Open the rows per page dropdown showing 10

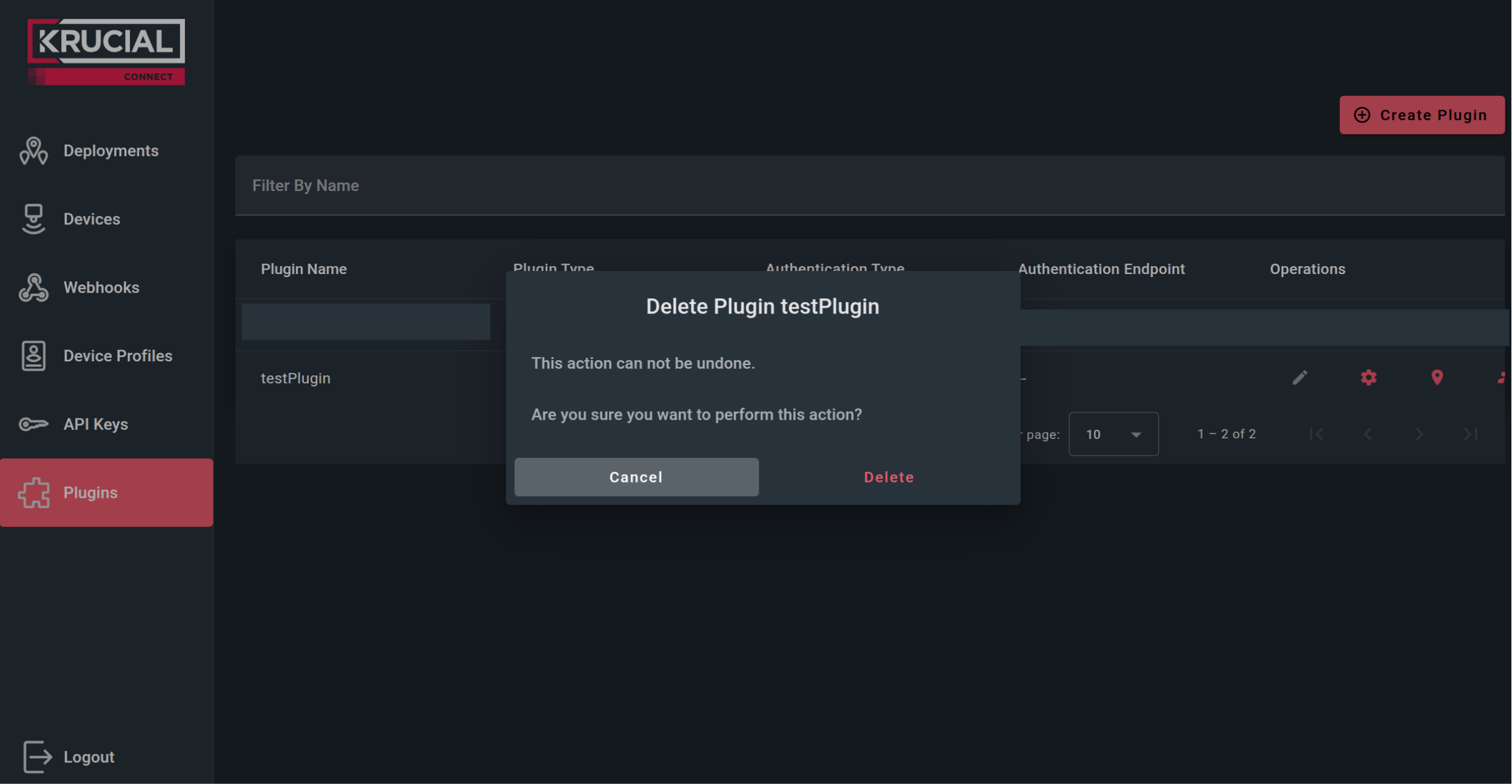(1114, 434)
